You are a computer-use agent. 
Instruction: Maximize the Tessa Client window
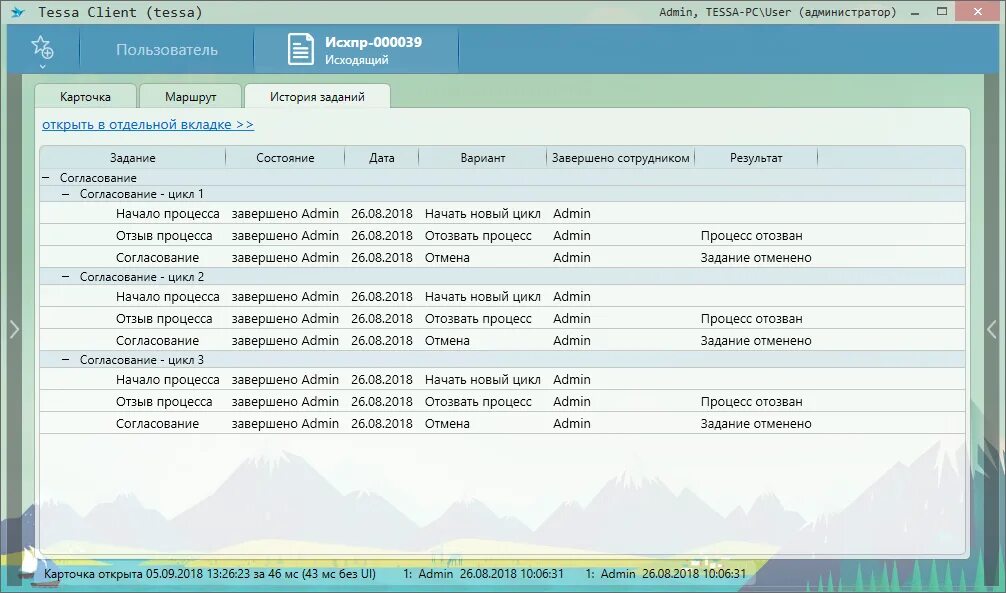(x=942, y=12)
